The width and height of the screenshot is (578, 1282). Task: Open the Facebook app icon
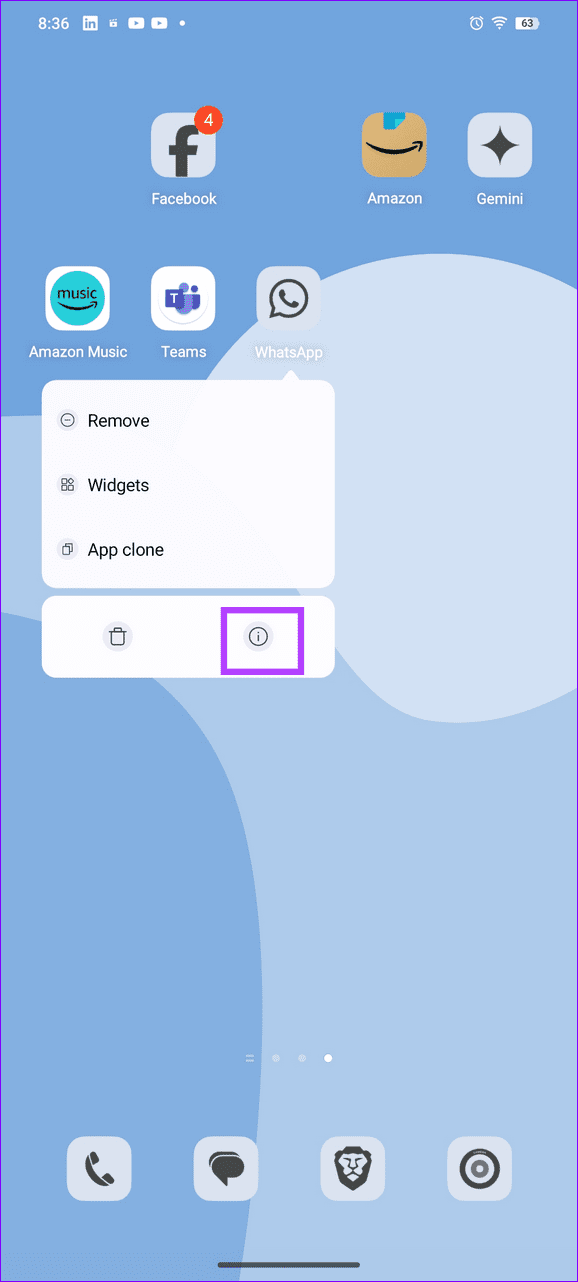(183, 145)
